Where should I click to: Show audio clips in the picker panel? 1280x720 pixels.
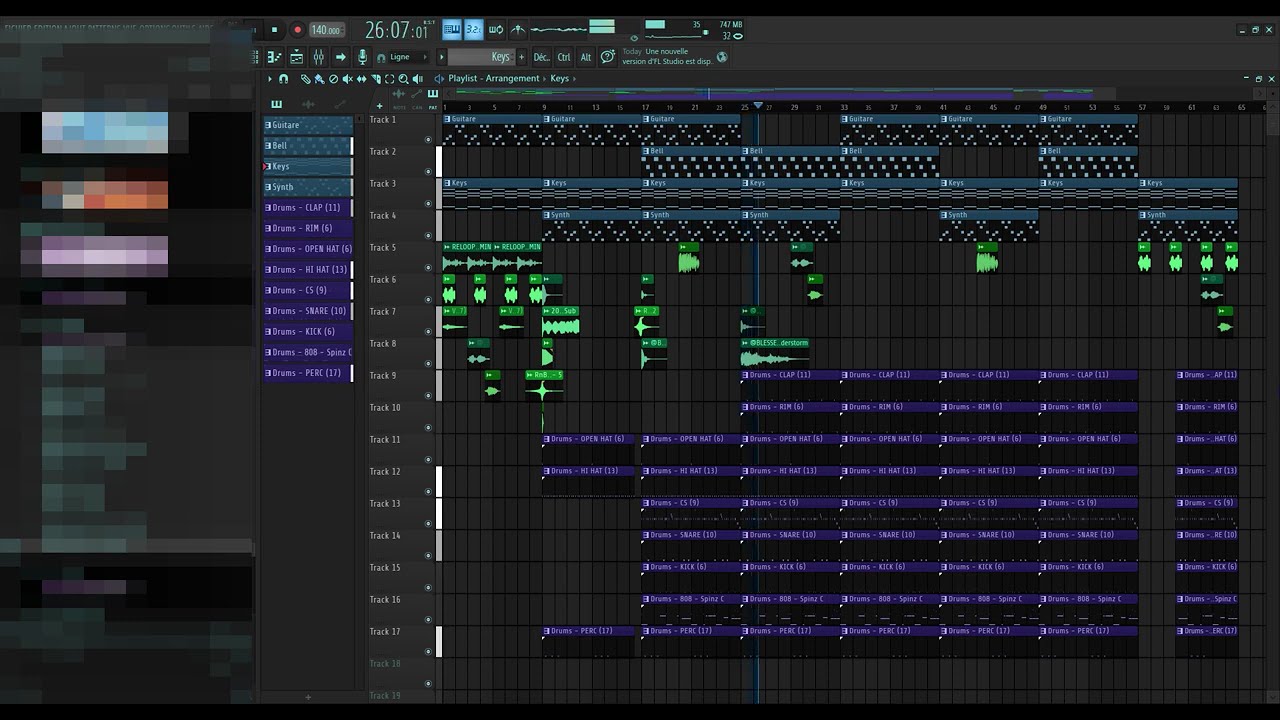coord(308,104)
